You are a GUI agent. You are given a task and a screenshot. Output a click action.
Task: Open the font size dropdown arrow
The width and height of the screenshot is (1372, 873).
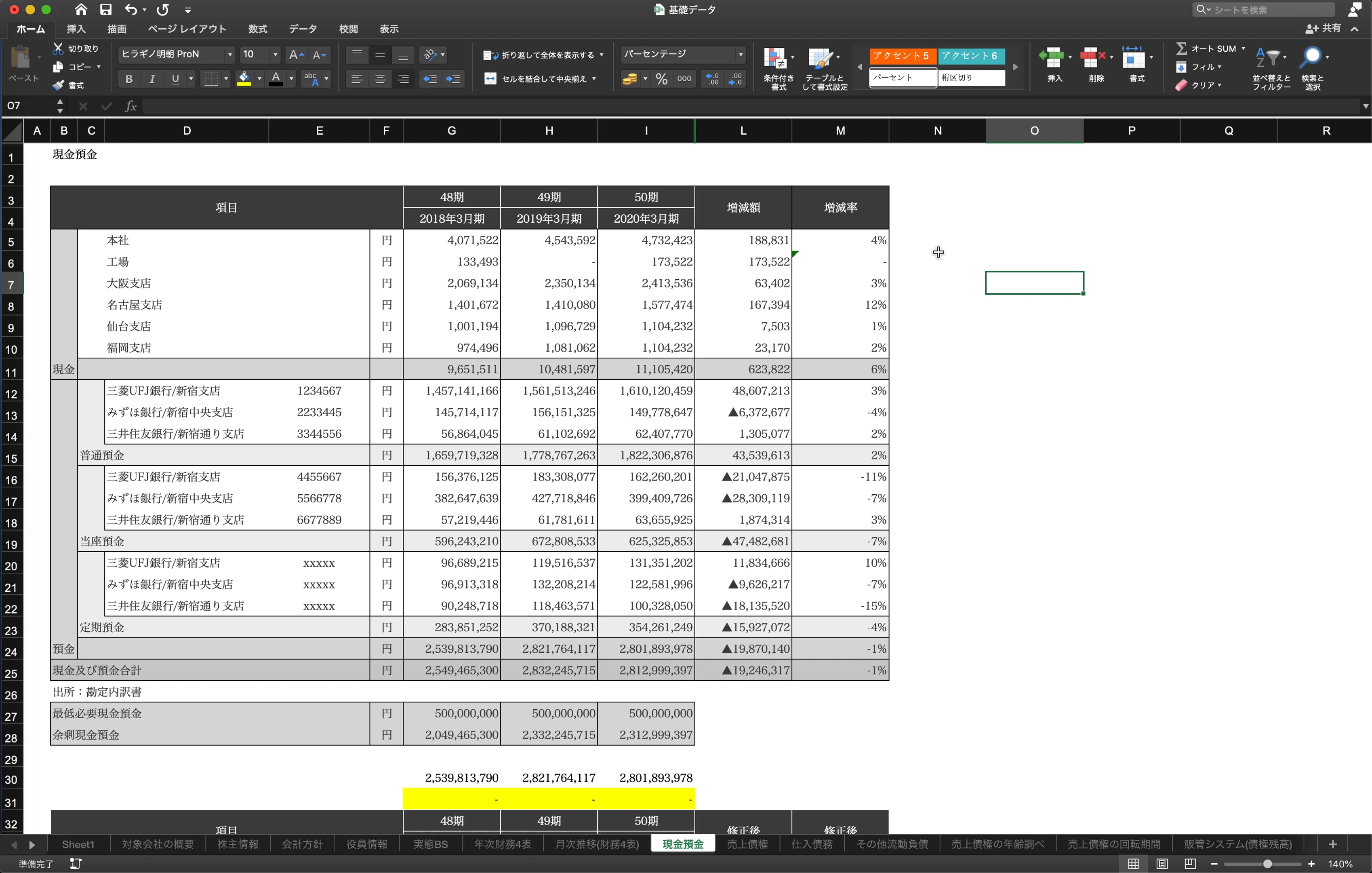tap(275, 55)
